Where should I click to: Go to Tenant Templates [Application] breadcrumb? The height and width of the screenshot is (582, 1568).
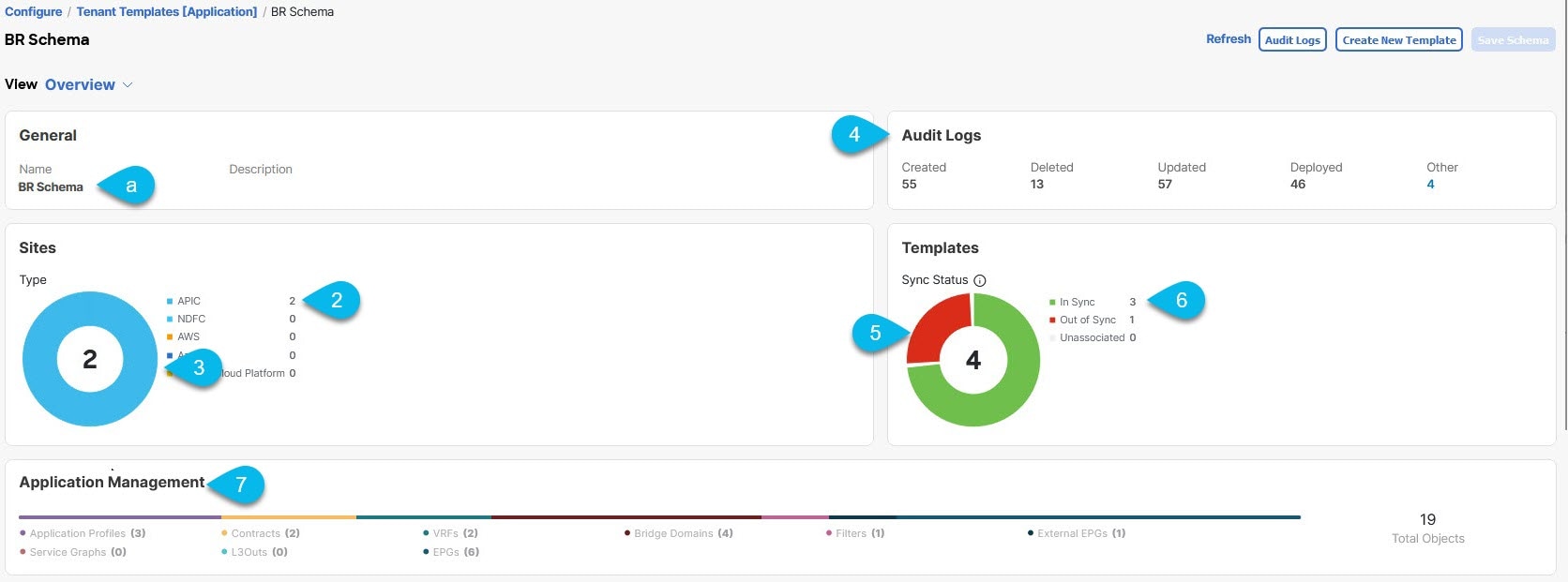(167, 12)
